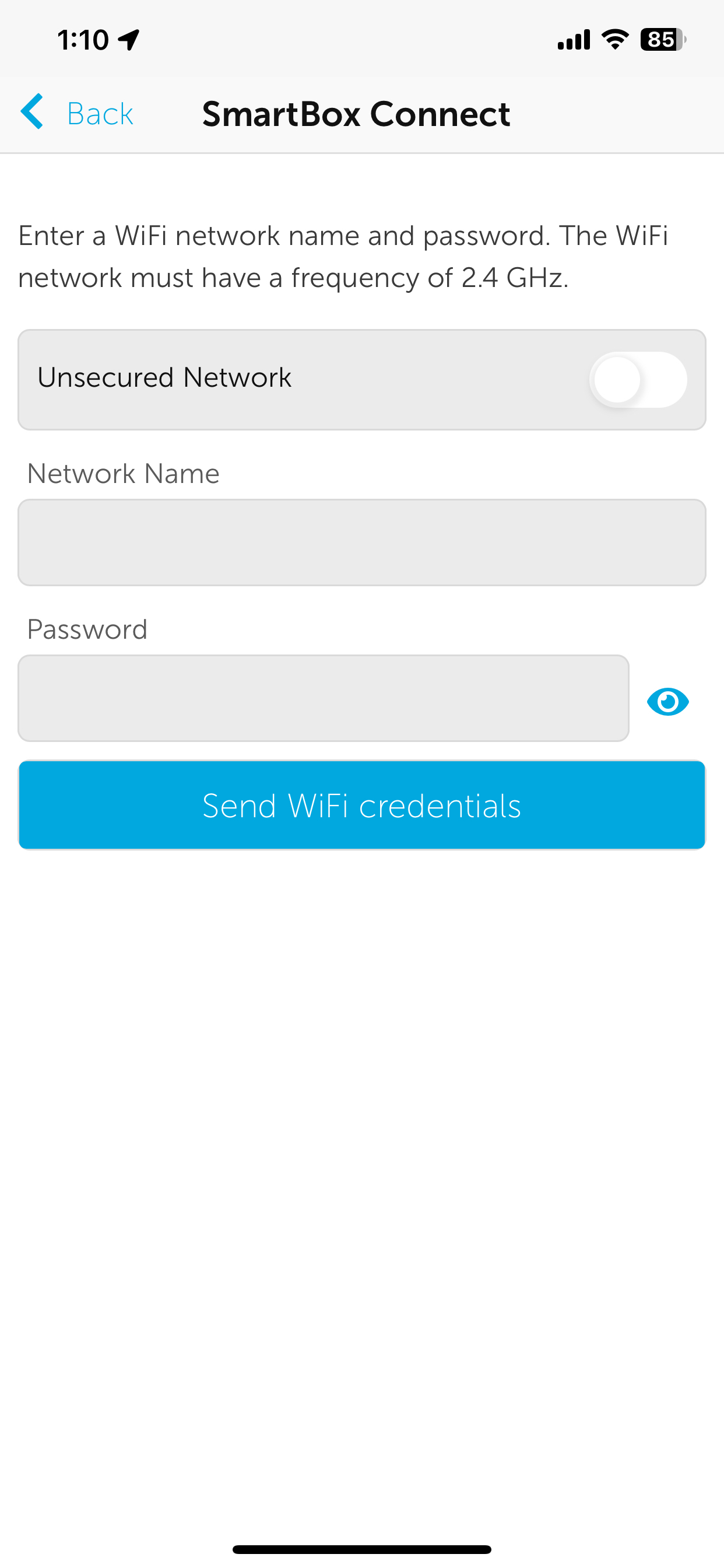Enable the Unsecured Network switch

(638, 380)
